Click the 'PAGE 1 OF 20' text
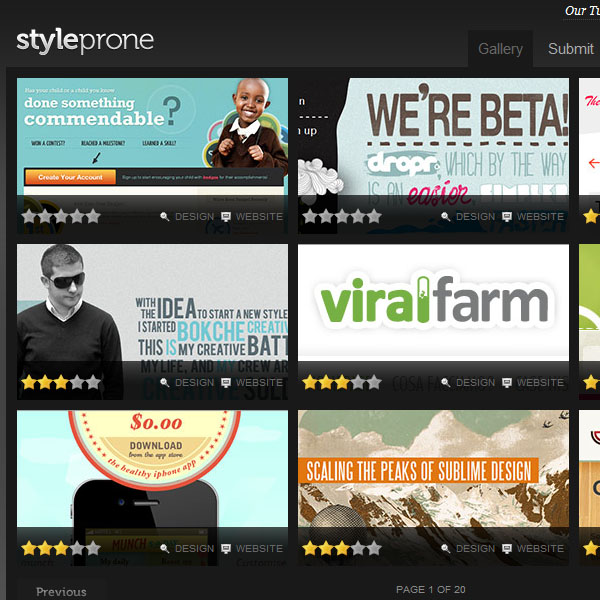Screen dimensions: 600x600 [430, 589]
